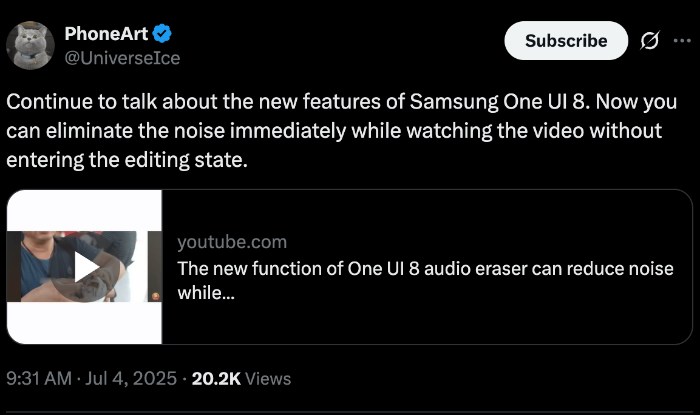Image resolution: width=700 pixels, height=415 pixels.
Task: Click the Grok explain-post icon
Action: [648, 41]
